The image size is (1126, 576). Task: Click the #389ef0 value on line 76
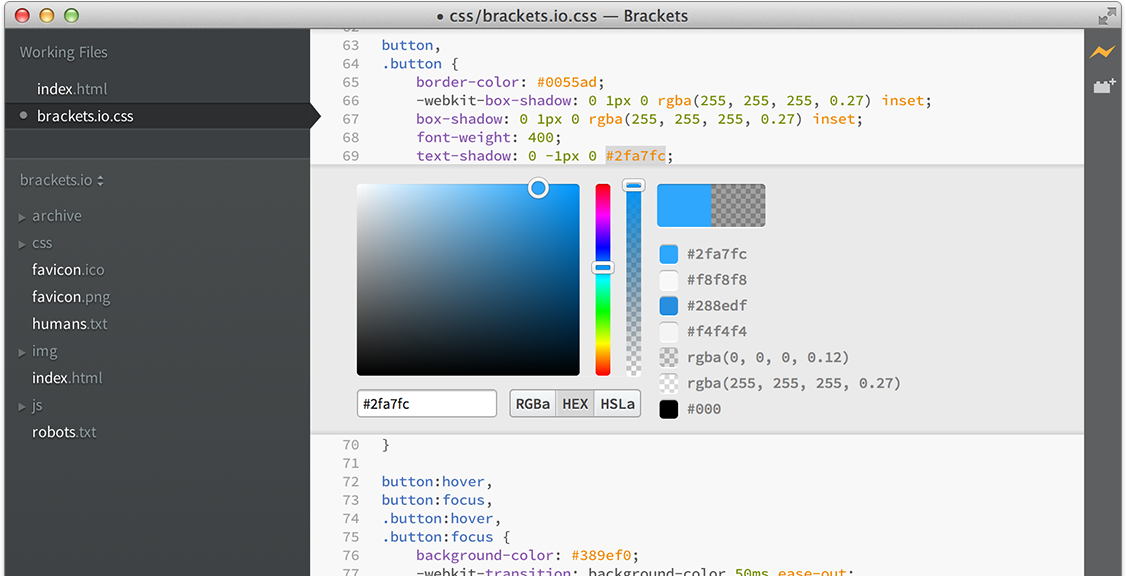(x=601, y=555)
